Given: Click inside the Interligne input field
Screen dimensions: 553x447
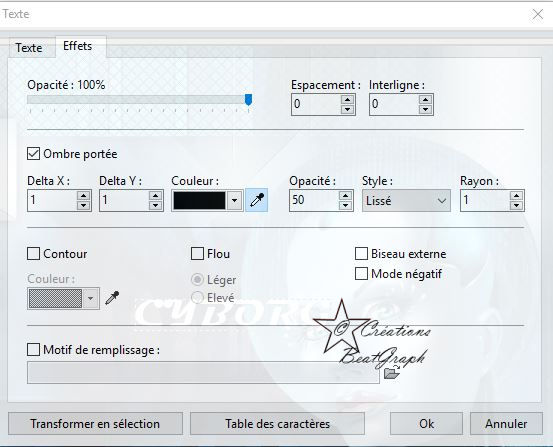Looking at the screenshot, I should pos(394,104).
